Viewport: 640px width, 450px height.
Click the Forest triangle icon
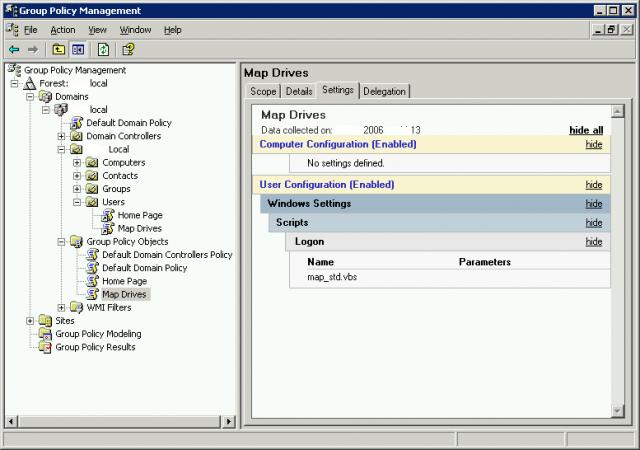[x=29, y=83]
